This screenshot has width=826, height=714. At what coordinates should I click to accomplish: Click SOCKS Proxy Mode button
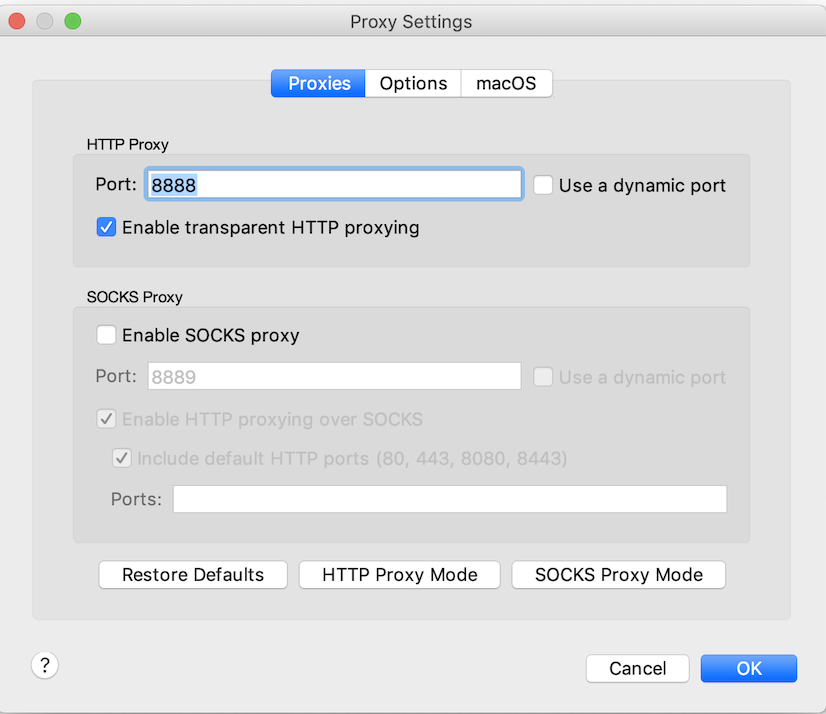pyautogui.click(x=618, y=574)
